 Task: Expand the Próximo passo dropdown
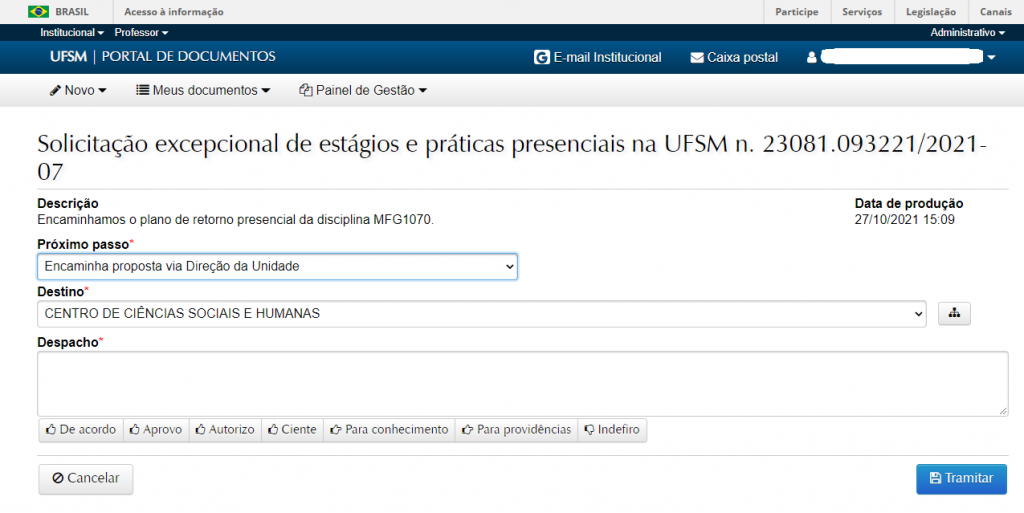click(x=277, y=267)
